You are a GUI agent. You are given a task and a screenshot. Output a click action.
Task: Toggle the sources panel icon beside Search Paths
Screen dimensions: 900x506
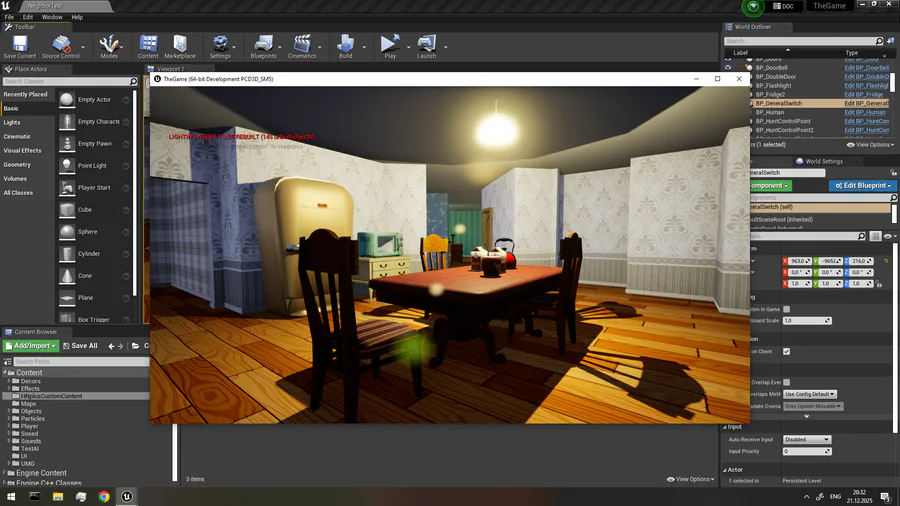tap(7, 361)
